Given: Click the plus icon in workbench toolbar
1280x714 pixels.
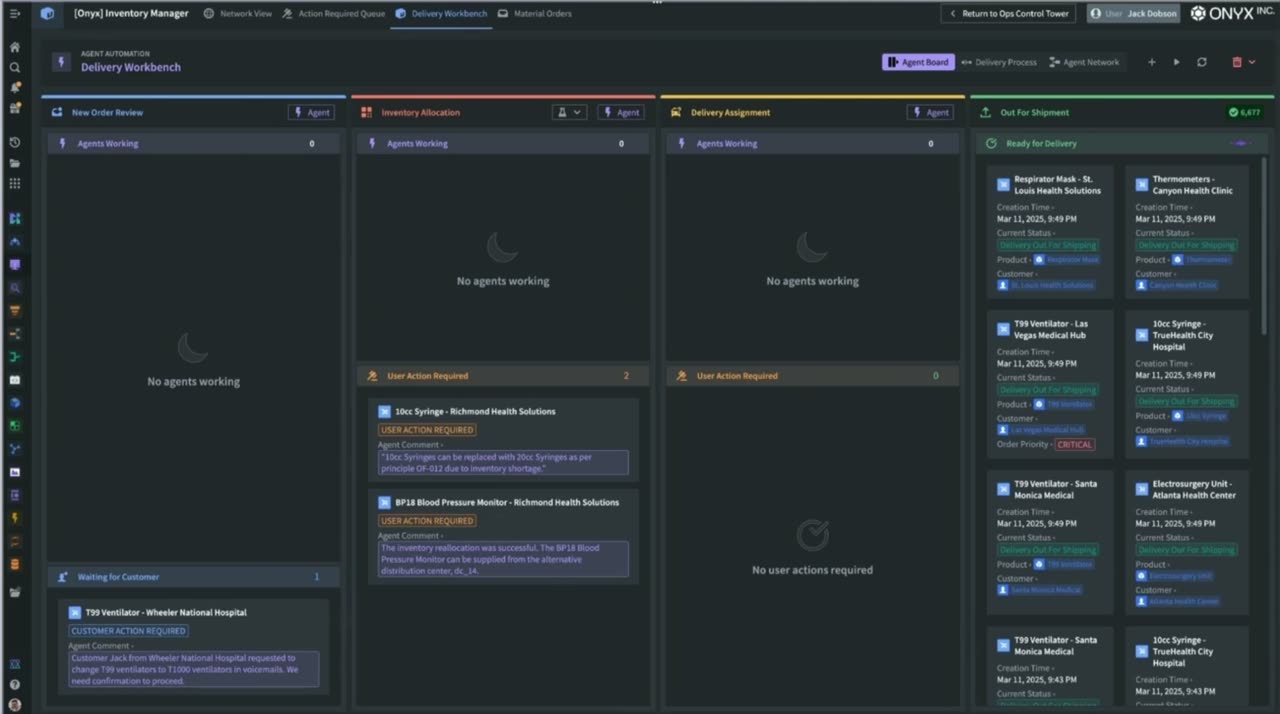Looking at the screenshot, I should 1151,62.
